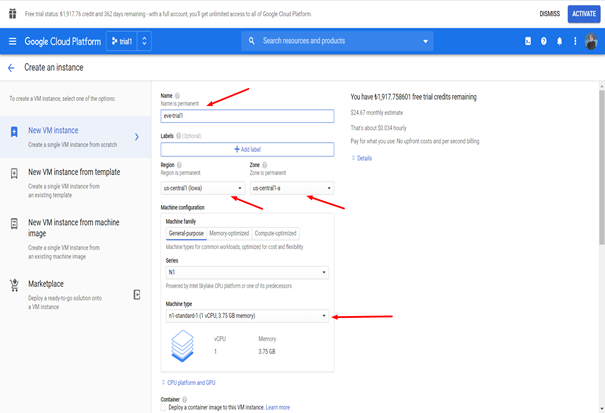Choose New VM instance from machine image

75,239
